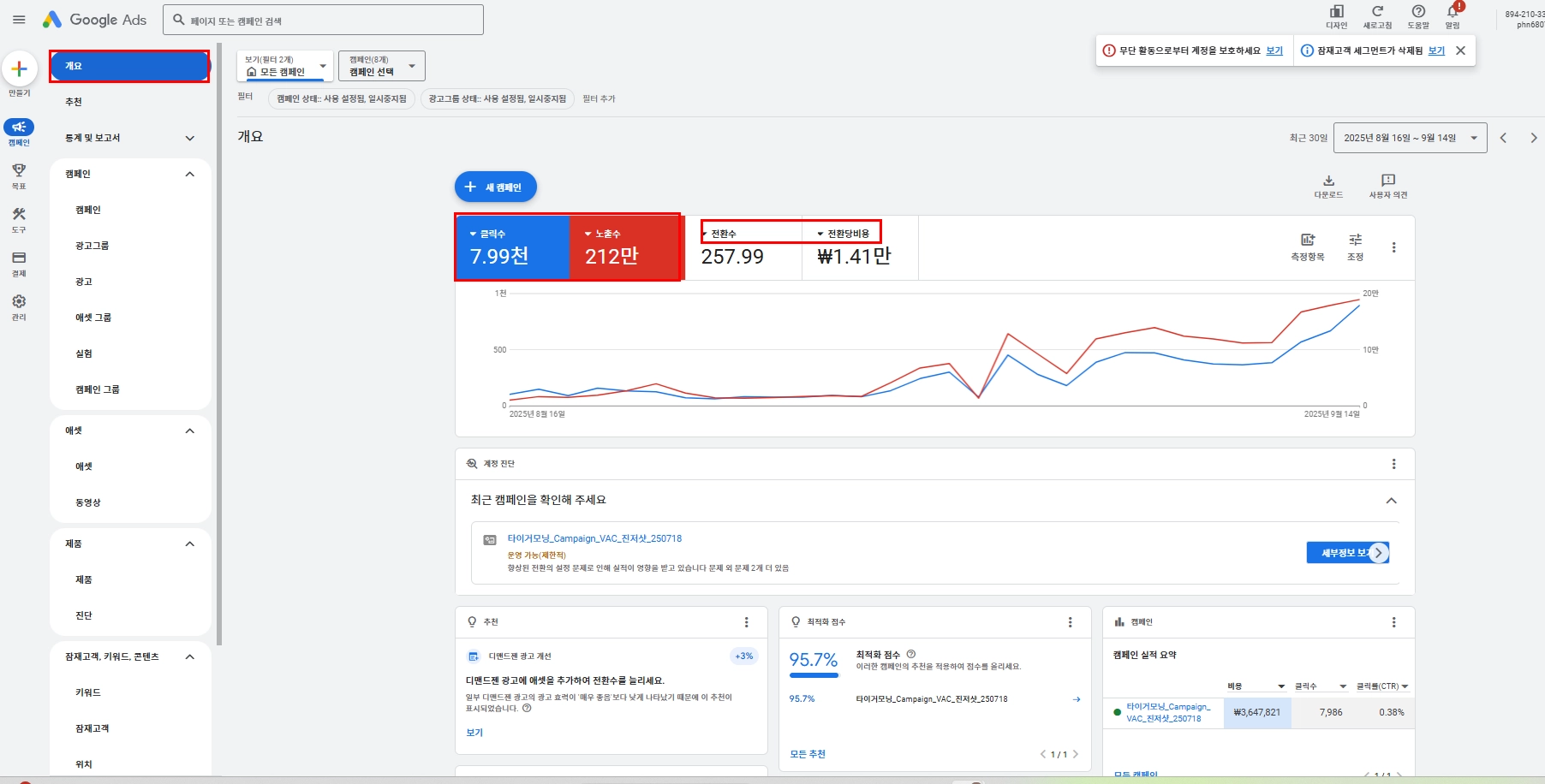This screenshot has width=1545, height=784.
Task: Go to next date range arrow
Action: (x=1534, y=138)
